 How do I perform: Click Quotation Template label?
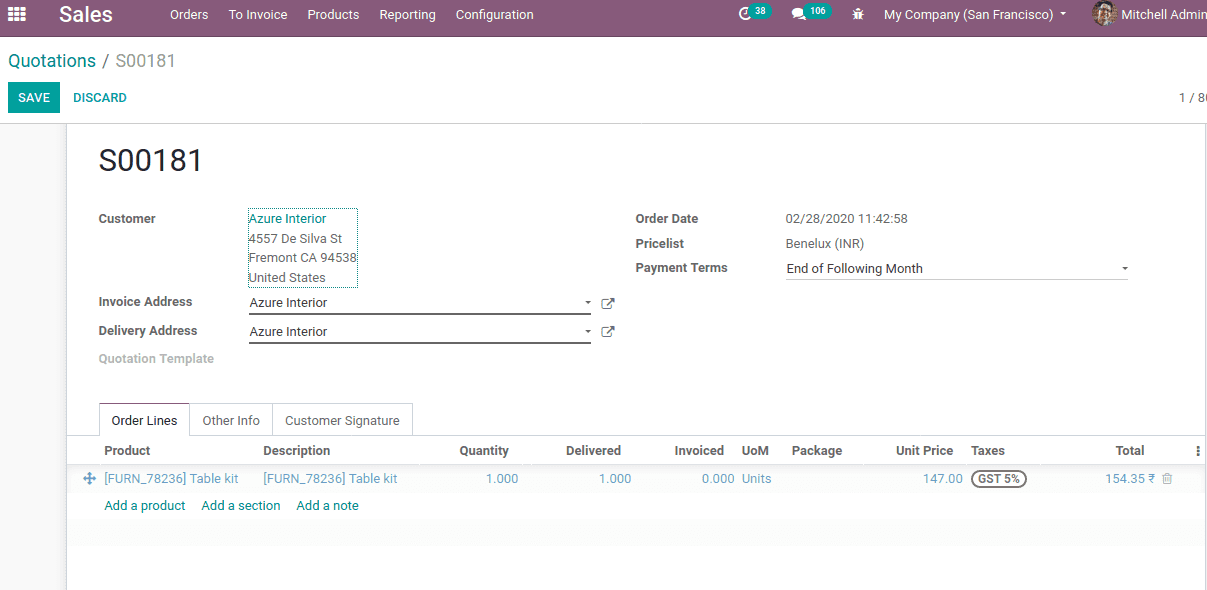point(156,359)
